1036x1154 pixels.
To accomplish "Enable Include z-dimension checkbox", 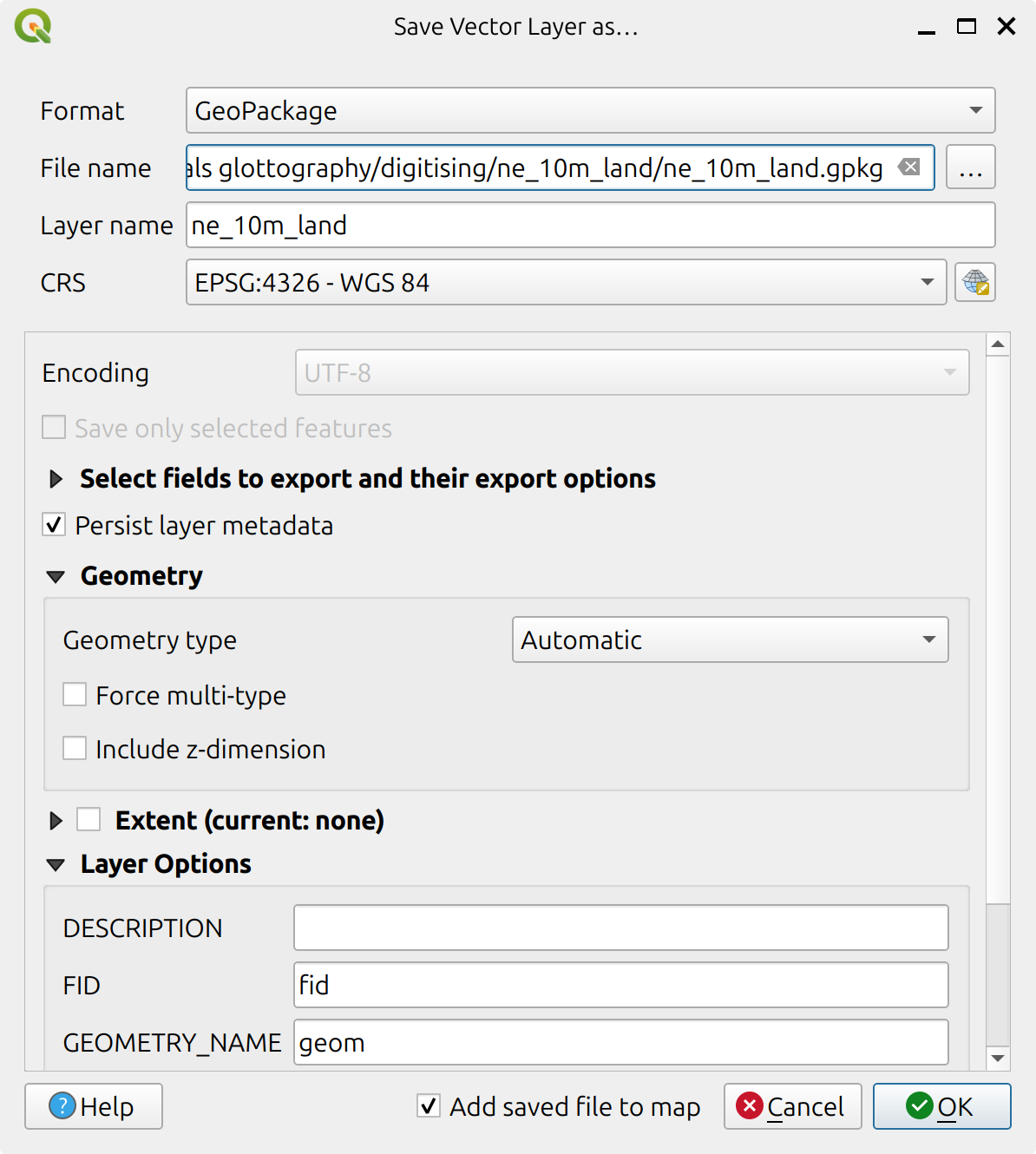I will (x=75, y=749).
